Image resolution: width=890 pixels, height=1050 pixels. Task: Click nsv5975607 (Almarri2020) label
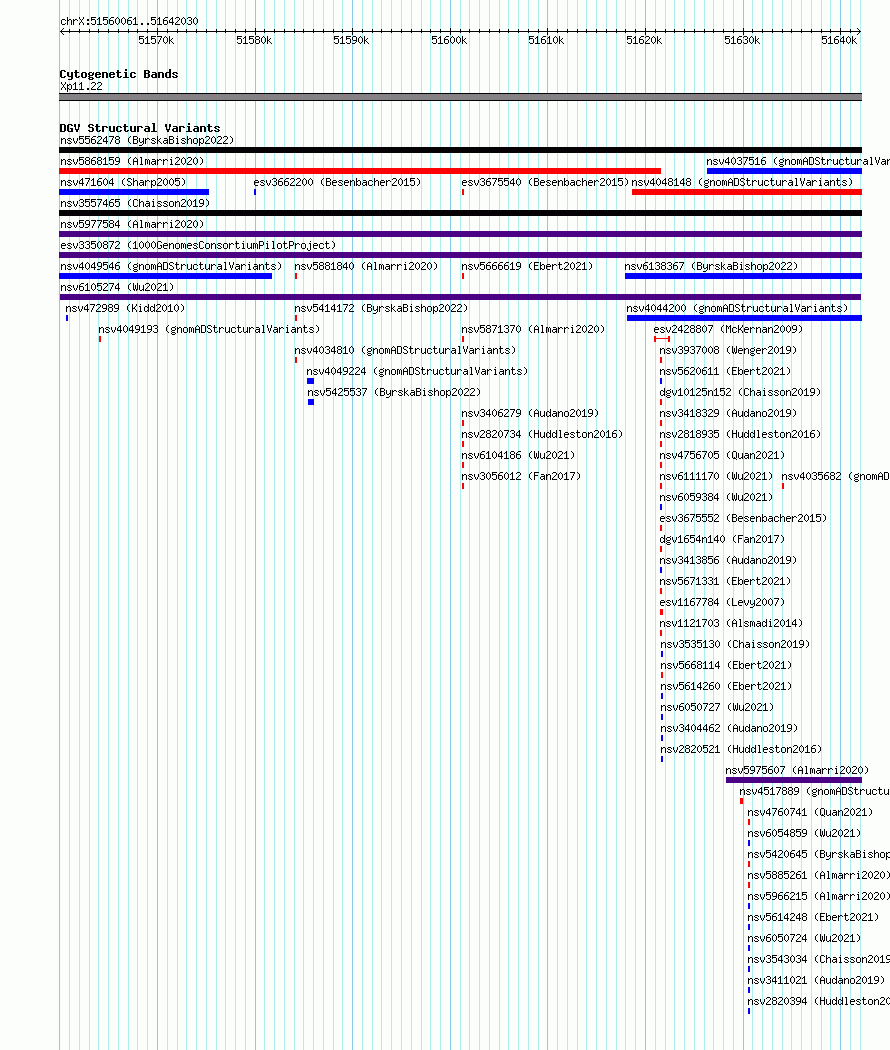pyautogui.click(x=797, y=770)
